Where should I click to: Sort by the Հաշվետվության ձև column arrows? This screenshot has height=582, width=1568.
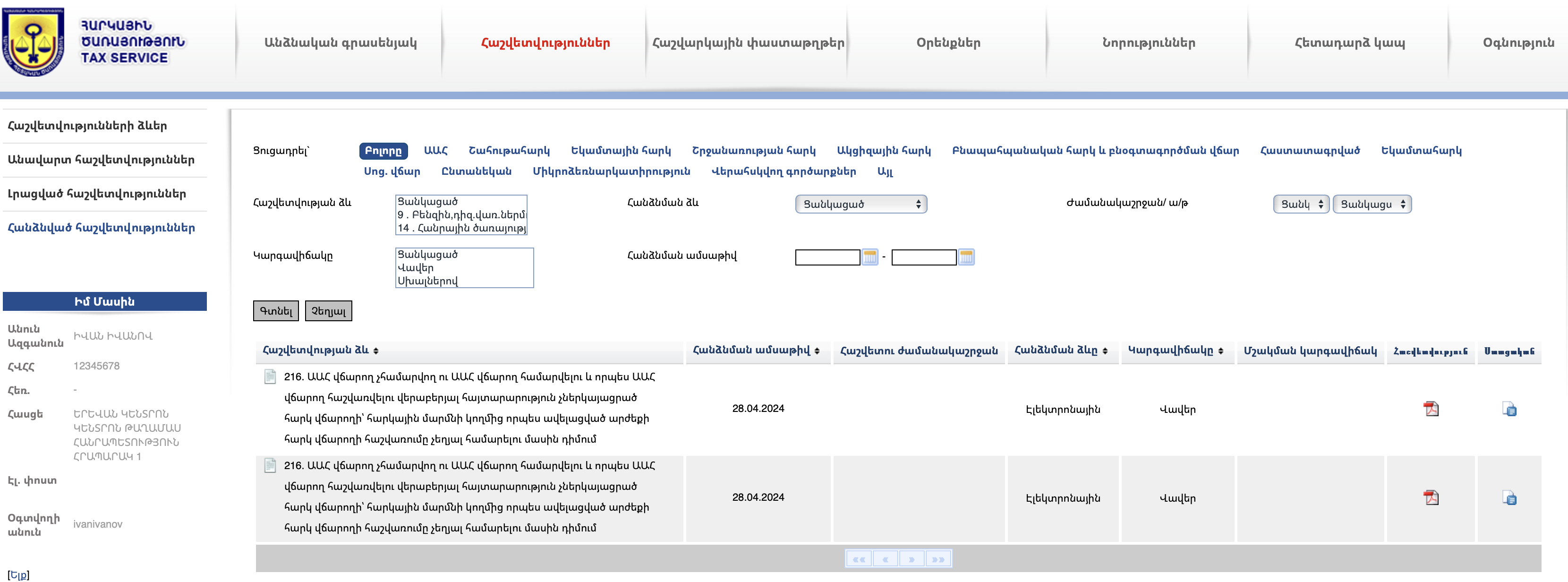(x=376, y=351)
